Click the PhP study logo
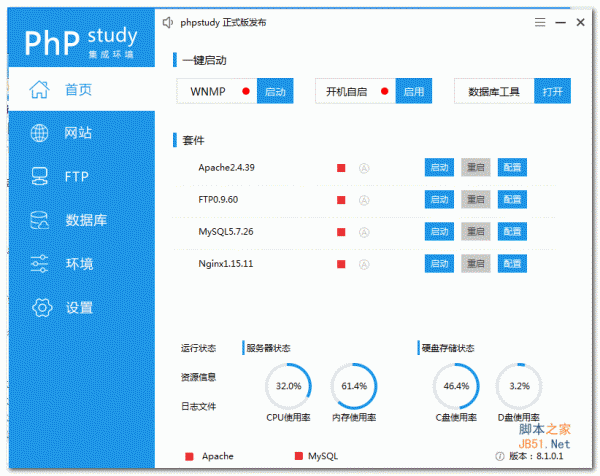The height and width of the screenshot is (476, 600). coord(80,41)
